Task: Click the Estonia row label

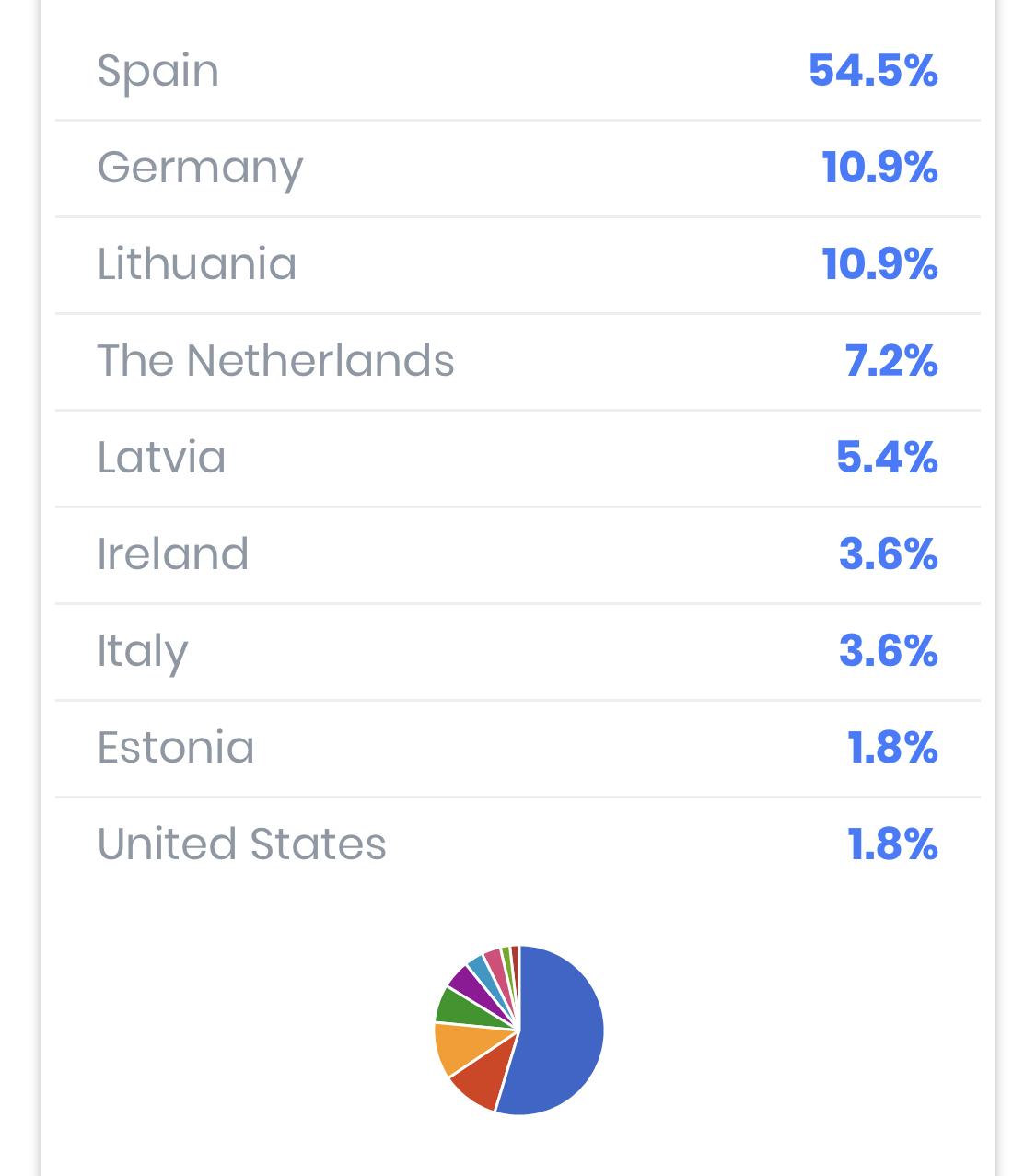Action: tap(176, 748)
